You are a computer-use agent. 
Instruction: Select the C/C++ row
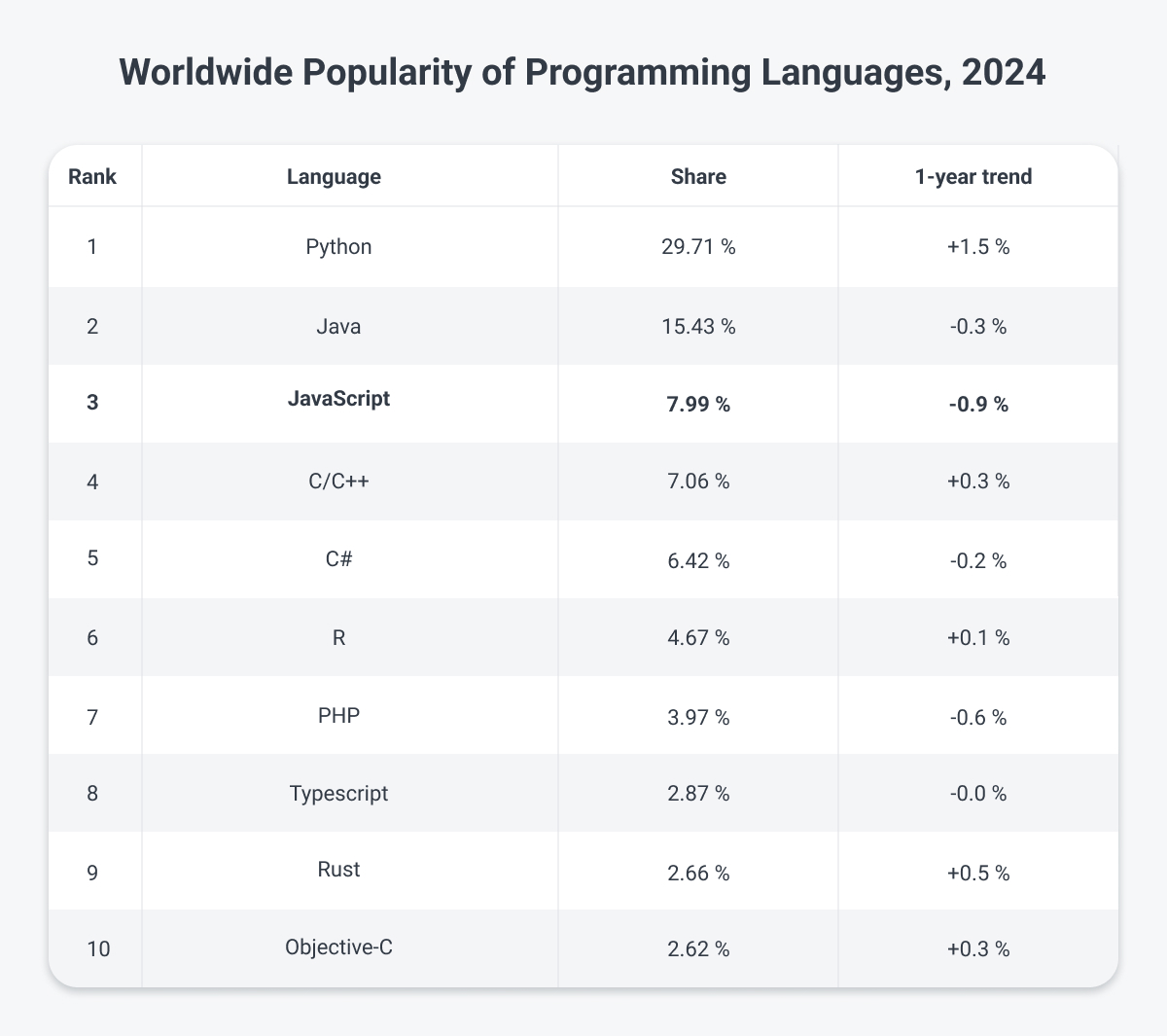(337, 482)
